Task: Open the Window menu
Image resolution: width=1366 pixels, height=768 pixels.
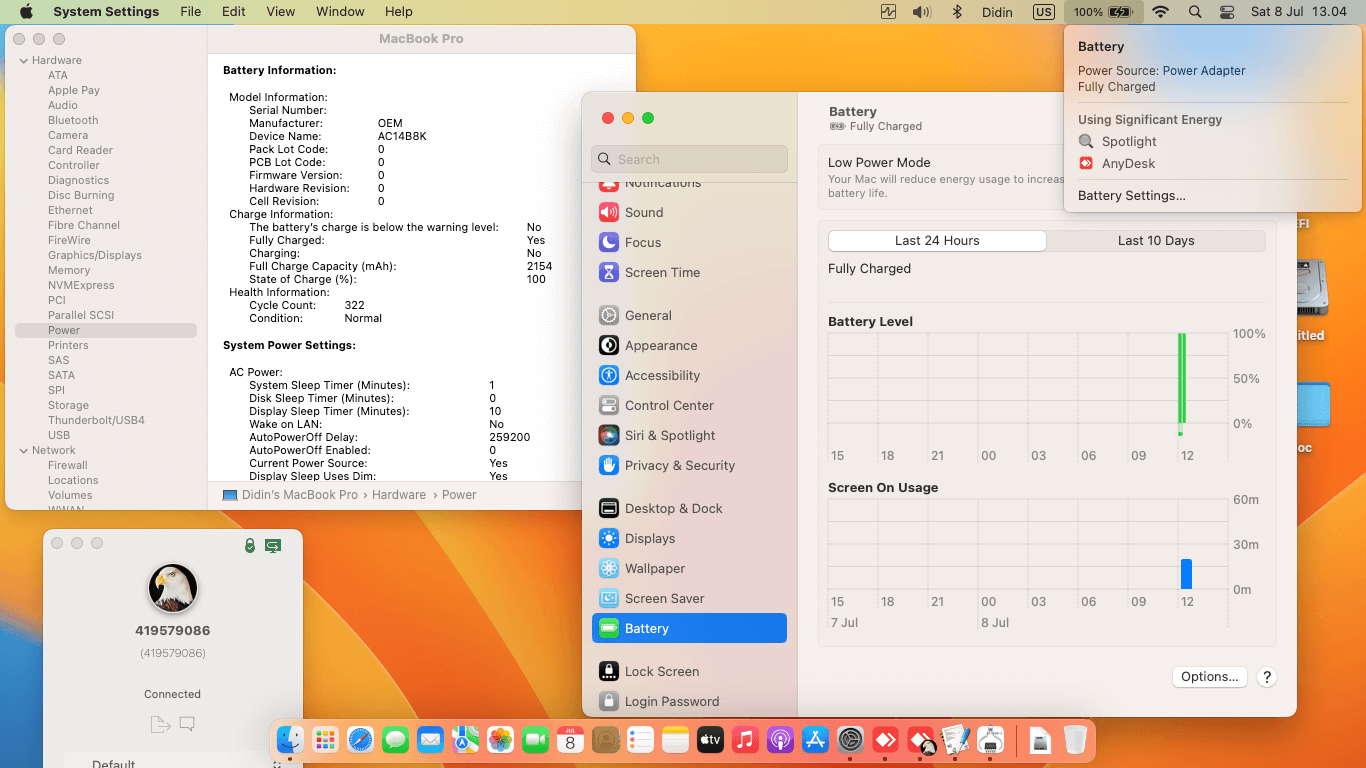Action: click(x=340, y=12)
